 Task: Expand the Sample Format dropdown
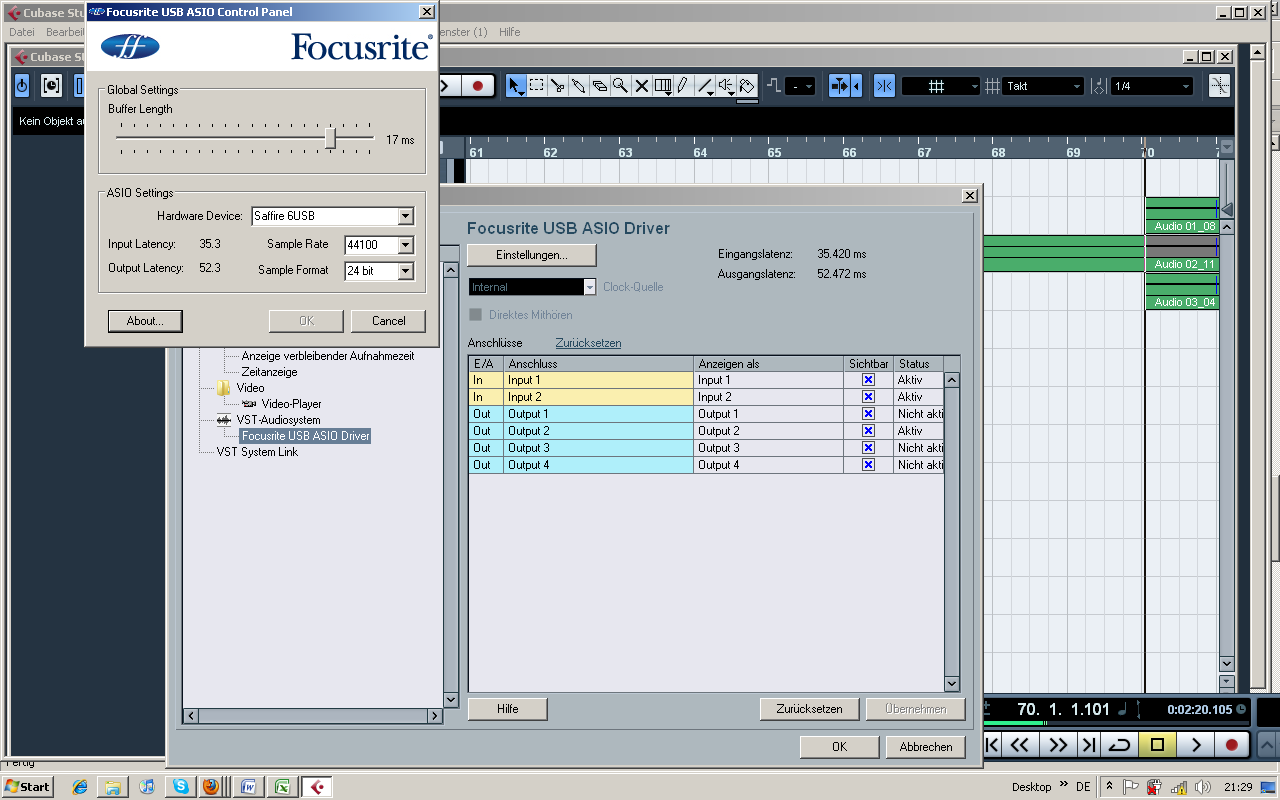[405, 271]
